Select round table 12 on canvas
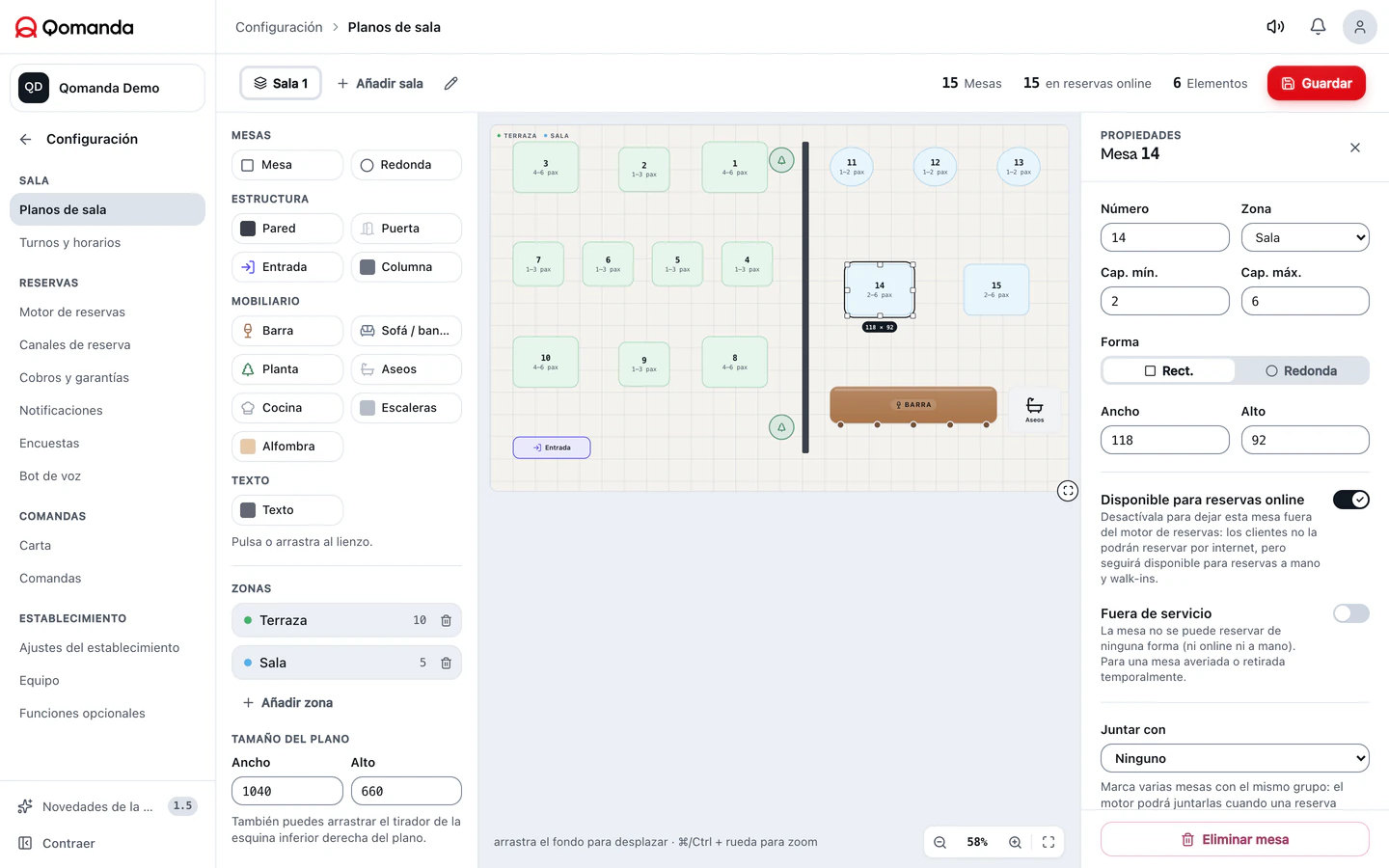 [x=935, y=167]
